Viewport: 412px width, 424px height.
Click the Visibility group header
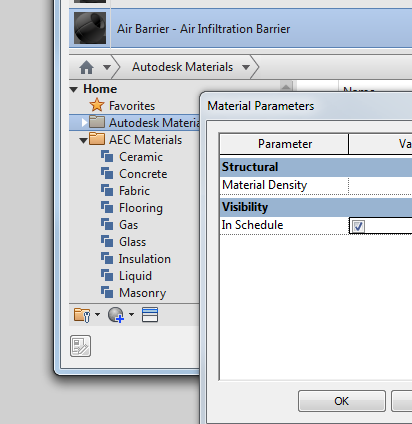tap(316, 207)
